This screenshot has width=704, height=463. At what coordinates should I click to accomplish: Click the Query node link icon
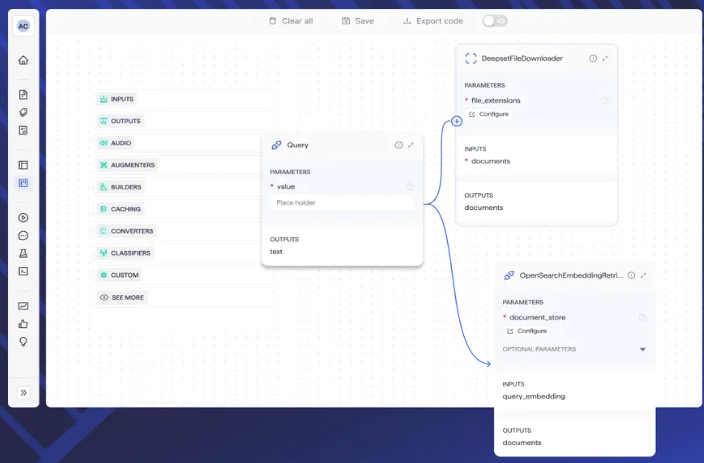click(277, 145)
